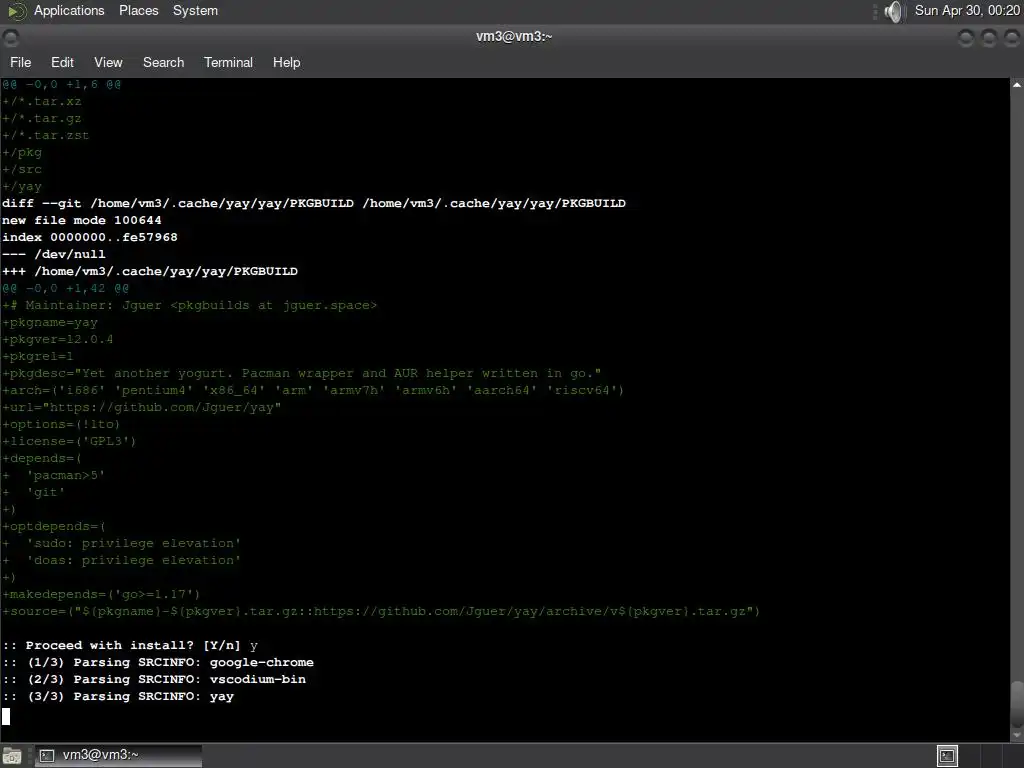Click the '--- /dev/null' line
The image size is (1024, 768).
[54, 254]
